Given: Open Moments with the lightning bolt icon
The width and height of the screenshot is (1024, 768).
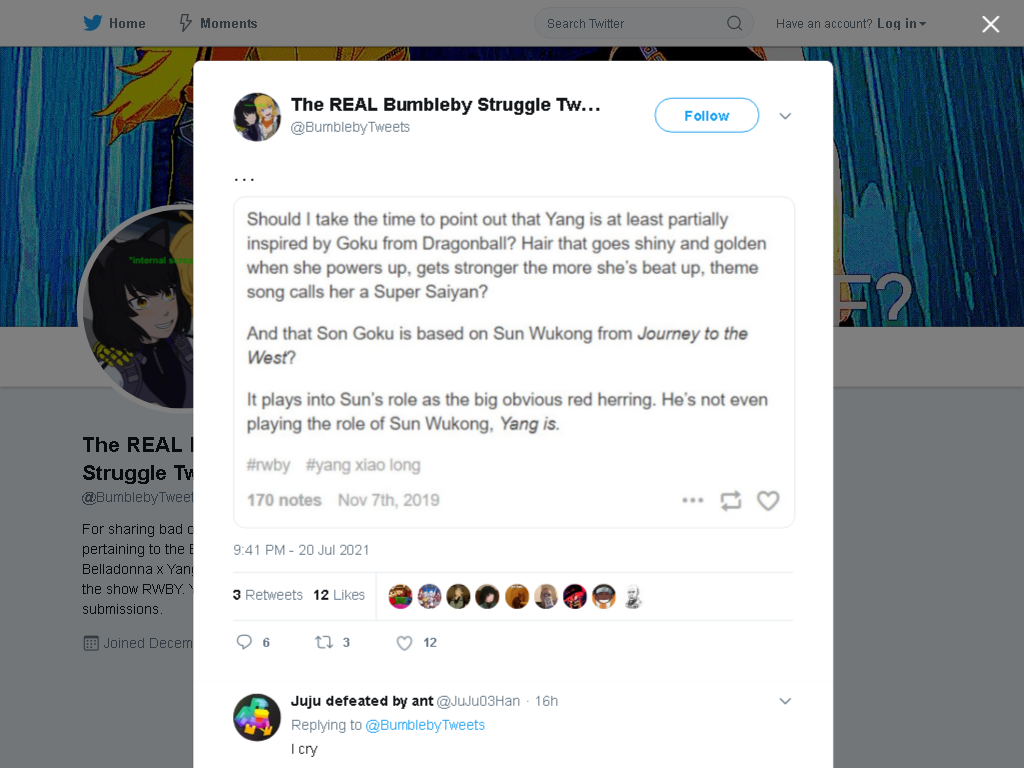Looking at the screenshot, I should (185, 23).
